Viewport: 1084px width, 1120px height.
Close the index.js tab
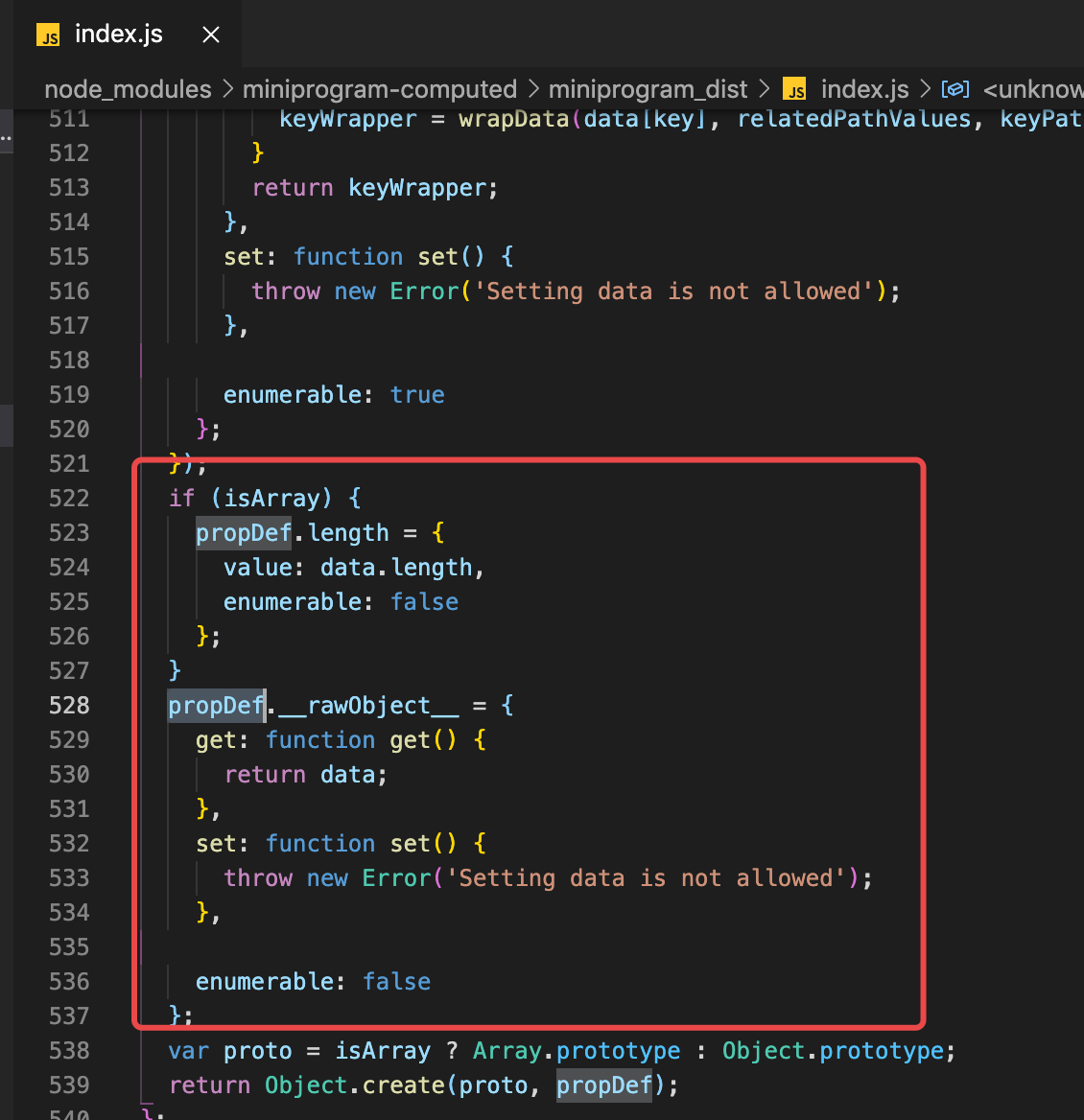coord(210,35)
